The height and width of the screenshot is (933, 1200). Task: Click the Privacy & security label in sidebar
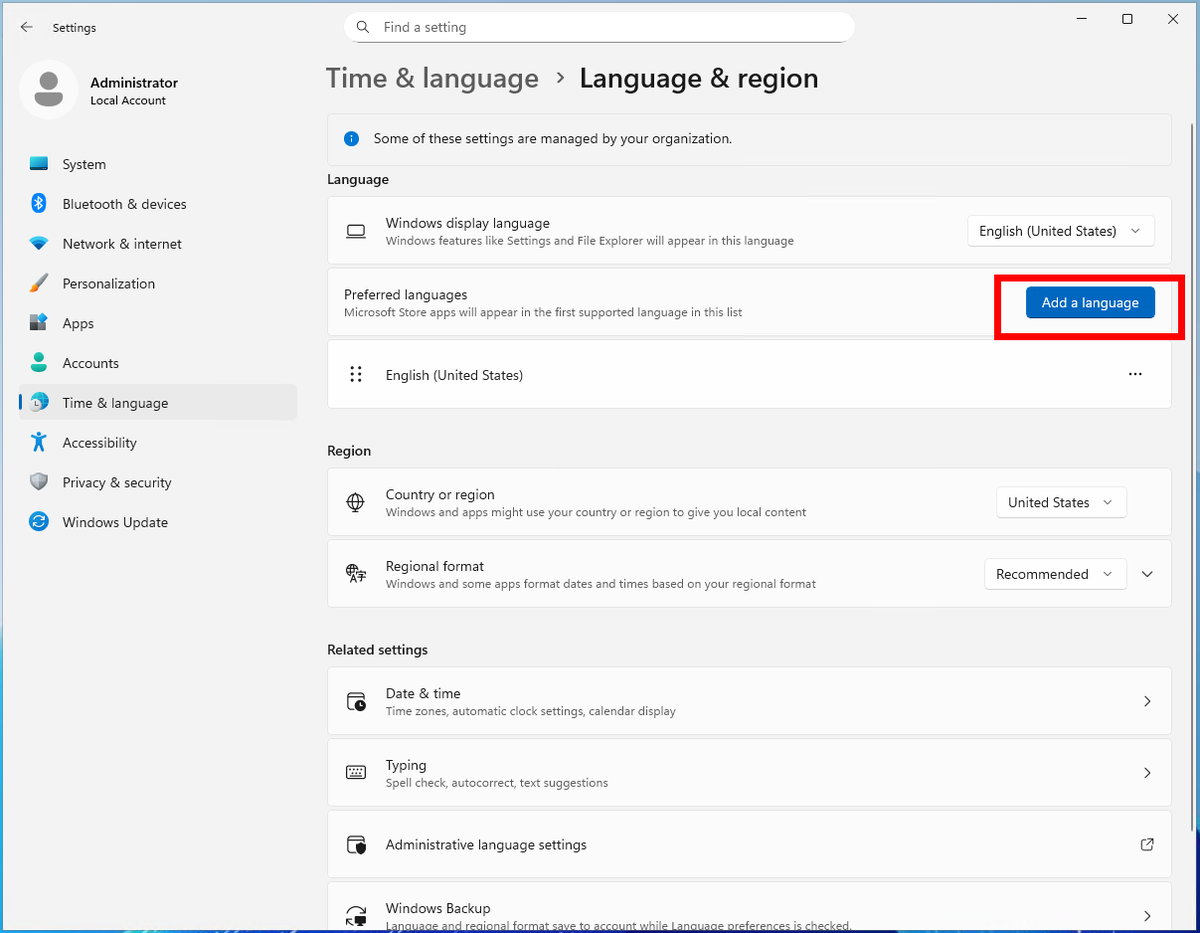point(117,483)
